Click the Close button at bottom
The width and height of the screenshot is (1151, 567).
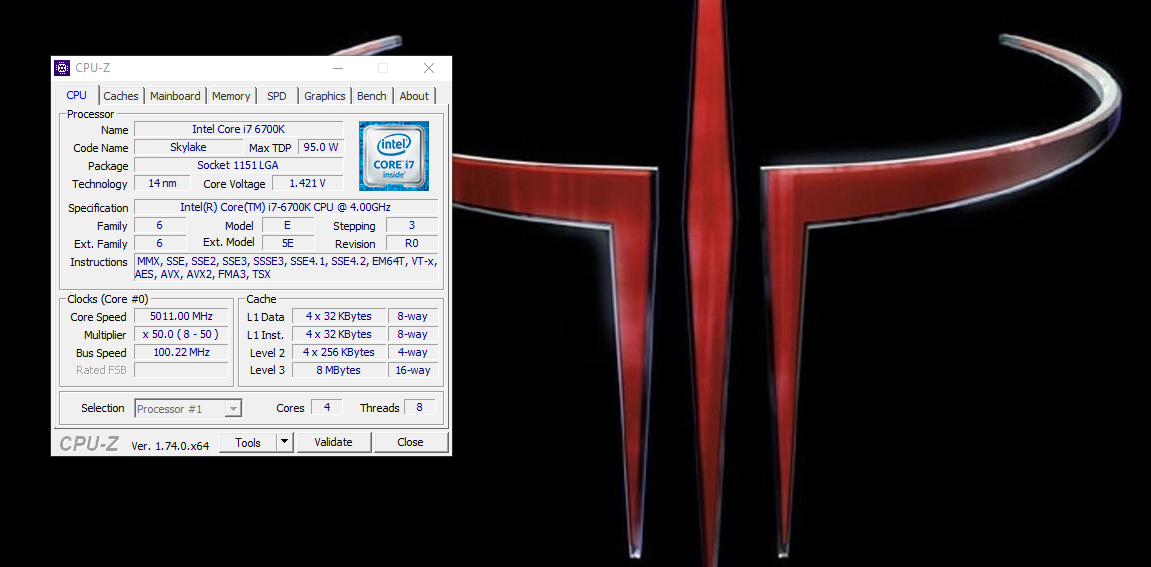coord(410,442)
